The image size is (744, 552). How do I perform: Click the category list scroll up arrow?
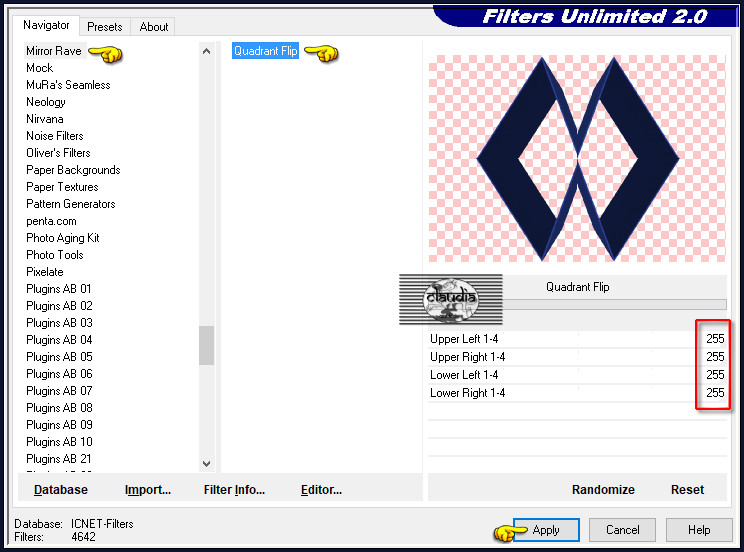[206, 51]
